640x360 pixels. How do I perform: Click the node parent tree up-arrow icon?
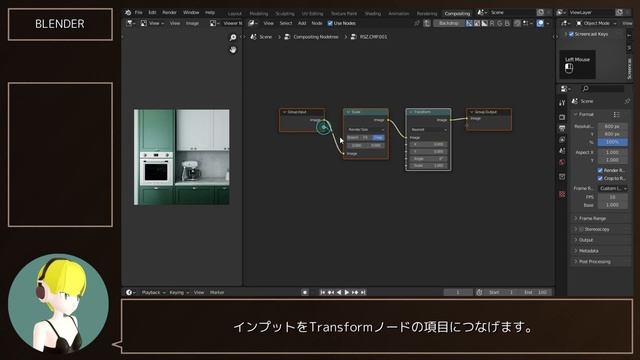pos(427,24)
